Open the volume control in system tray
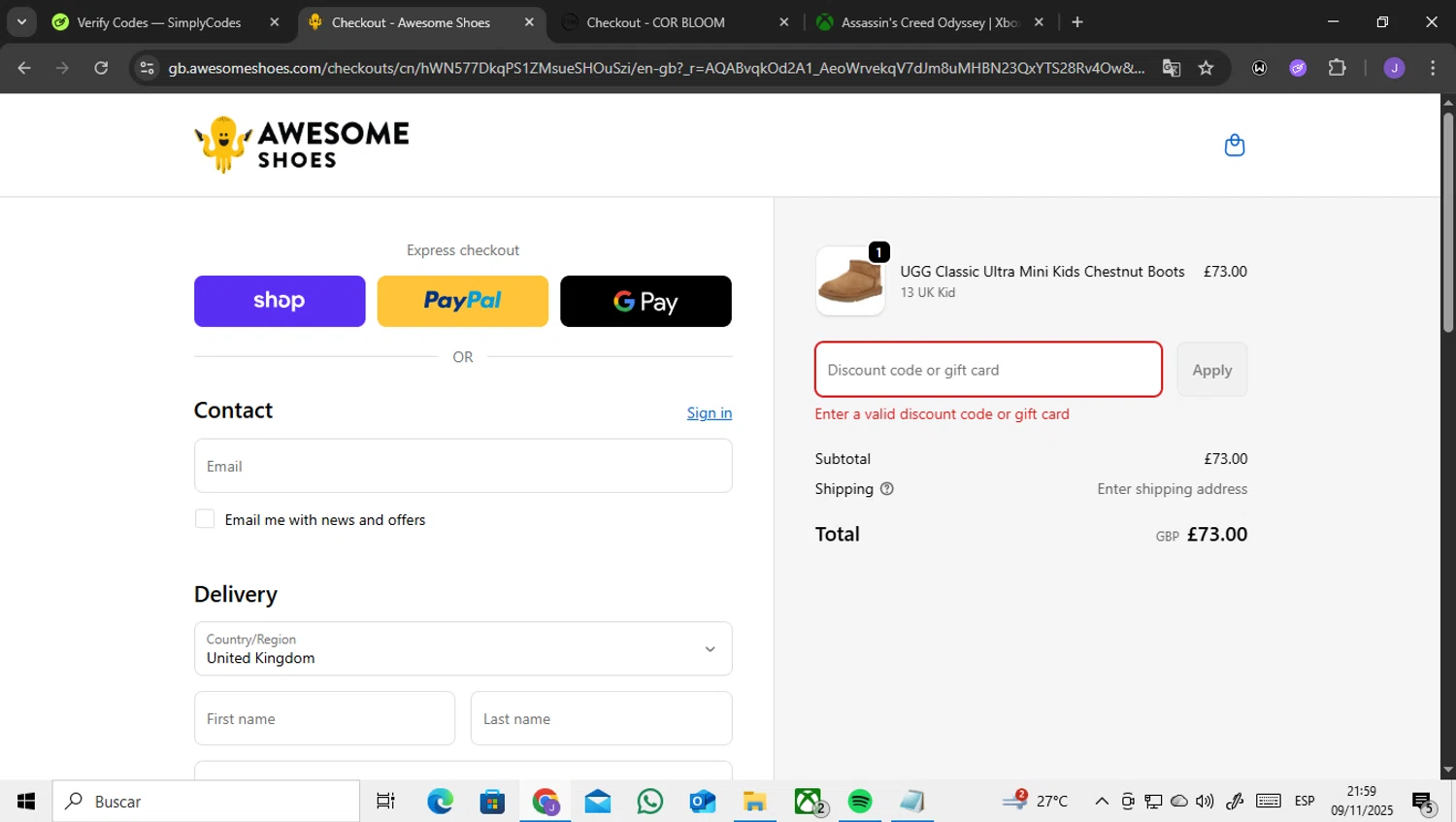Screen dimensions: 1456x822 point(1205,802)
